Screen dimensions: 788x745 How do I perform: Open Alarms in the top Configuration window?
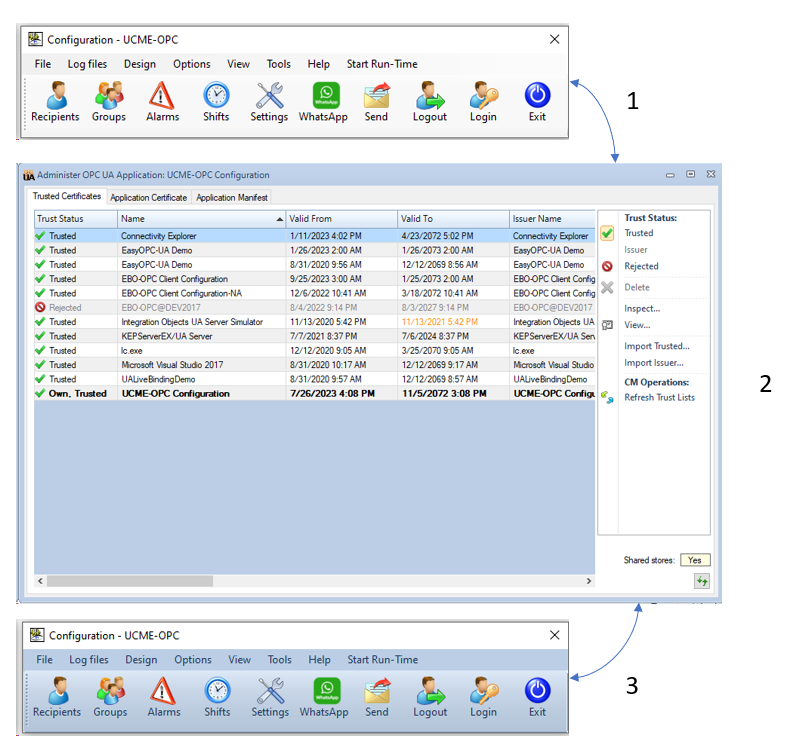(162, 102)
